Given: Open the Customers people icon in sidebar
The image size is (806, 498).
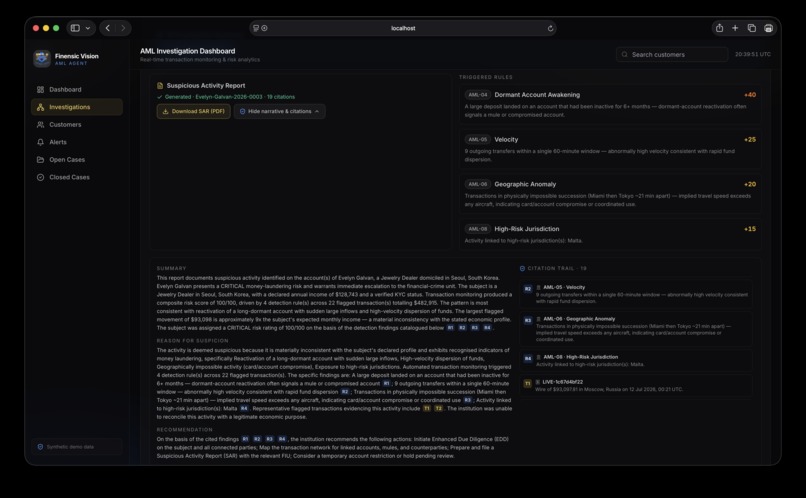Looking at the screenshot, I should coord(40,124).
